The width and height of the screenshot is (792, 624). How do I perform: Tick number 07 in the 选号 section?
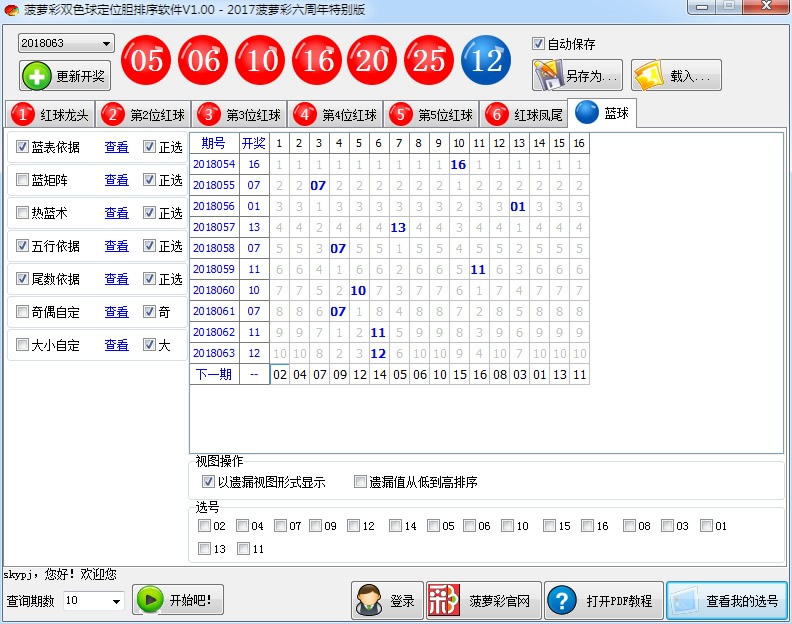[281, 526]
